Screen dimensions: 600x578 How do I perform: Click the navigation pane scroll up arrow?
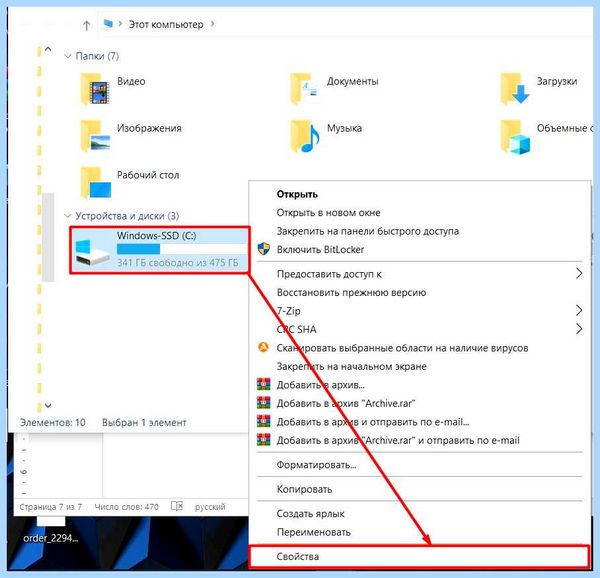[x=48, y=49]
